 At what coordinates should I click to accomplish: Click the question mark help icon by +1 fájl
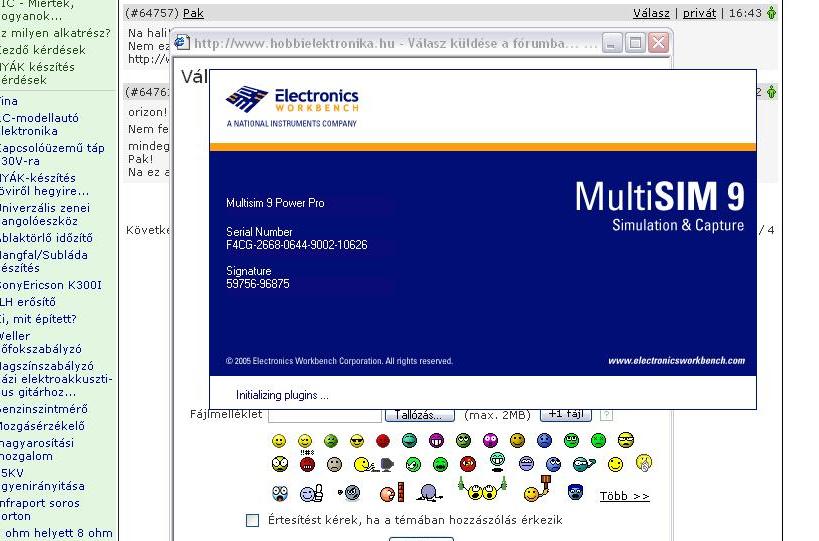click(x=606, y=415)
